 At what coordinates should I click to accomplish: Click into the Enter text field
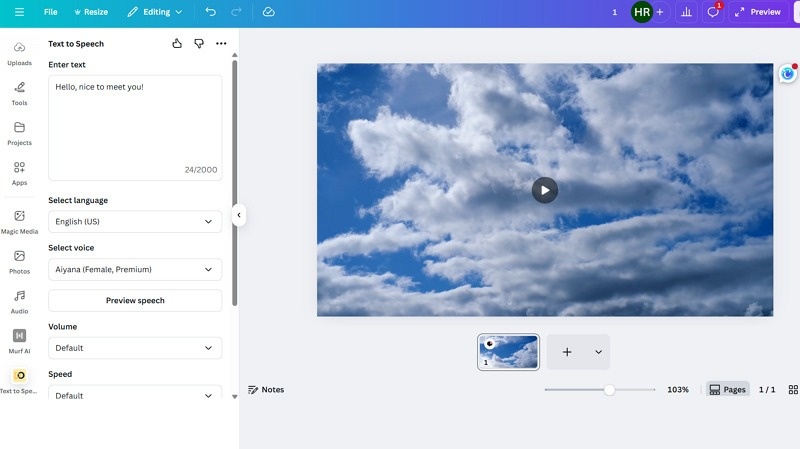coord(135,128)
